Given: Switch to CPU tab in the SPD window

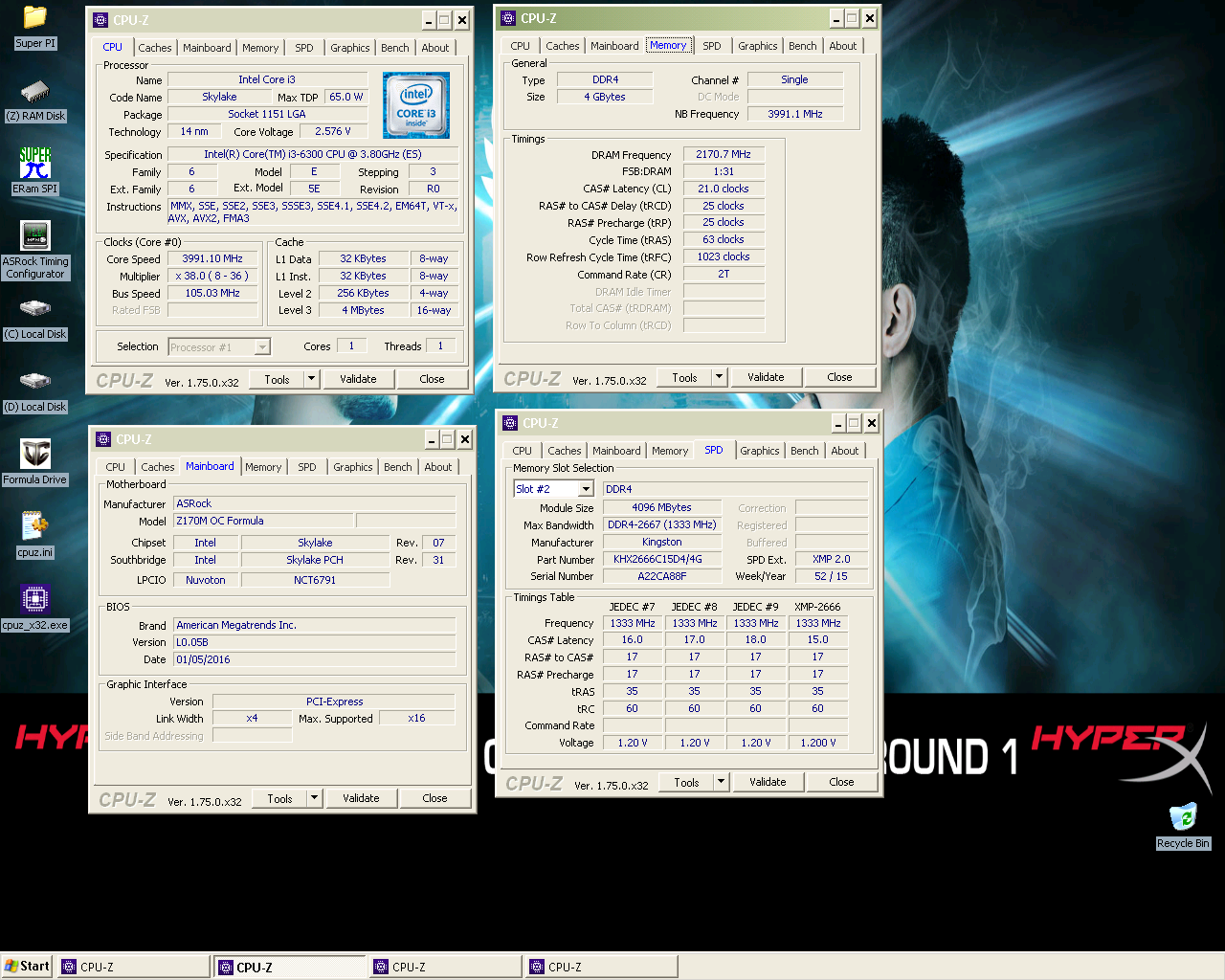Looking at the screenshot, I should click(522, 451).
